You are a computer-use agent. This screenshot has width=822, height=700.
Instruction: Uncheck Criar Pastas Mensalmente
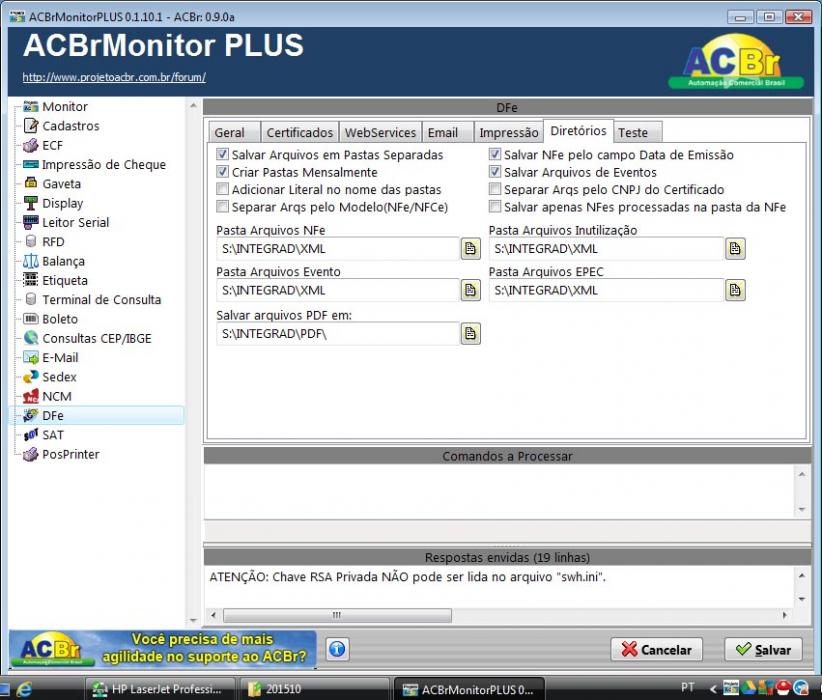[x=222, y=172]
